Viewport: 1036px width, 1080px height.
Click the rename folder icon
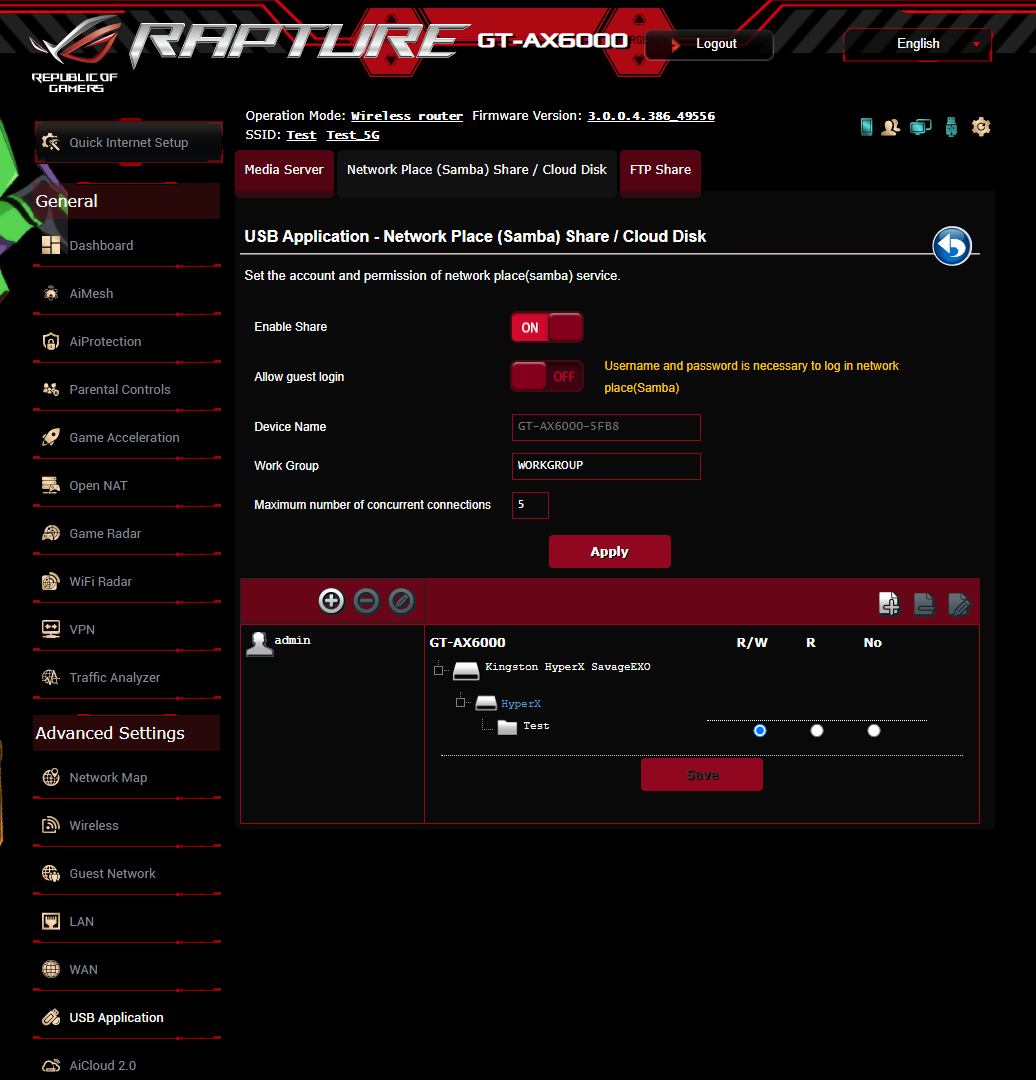pos(959,604)
